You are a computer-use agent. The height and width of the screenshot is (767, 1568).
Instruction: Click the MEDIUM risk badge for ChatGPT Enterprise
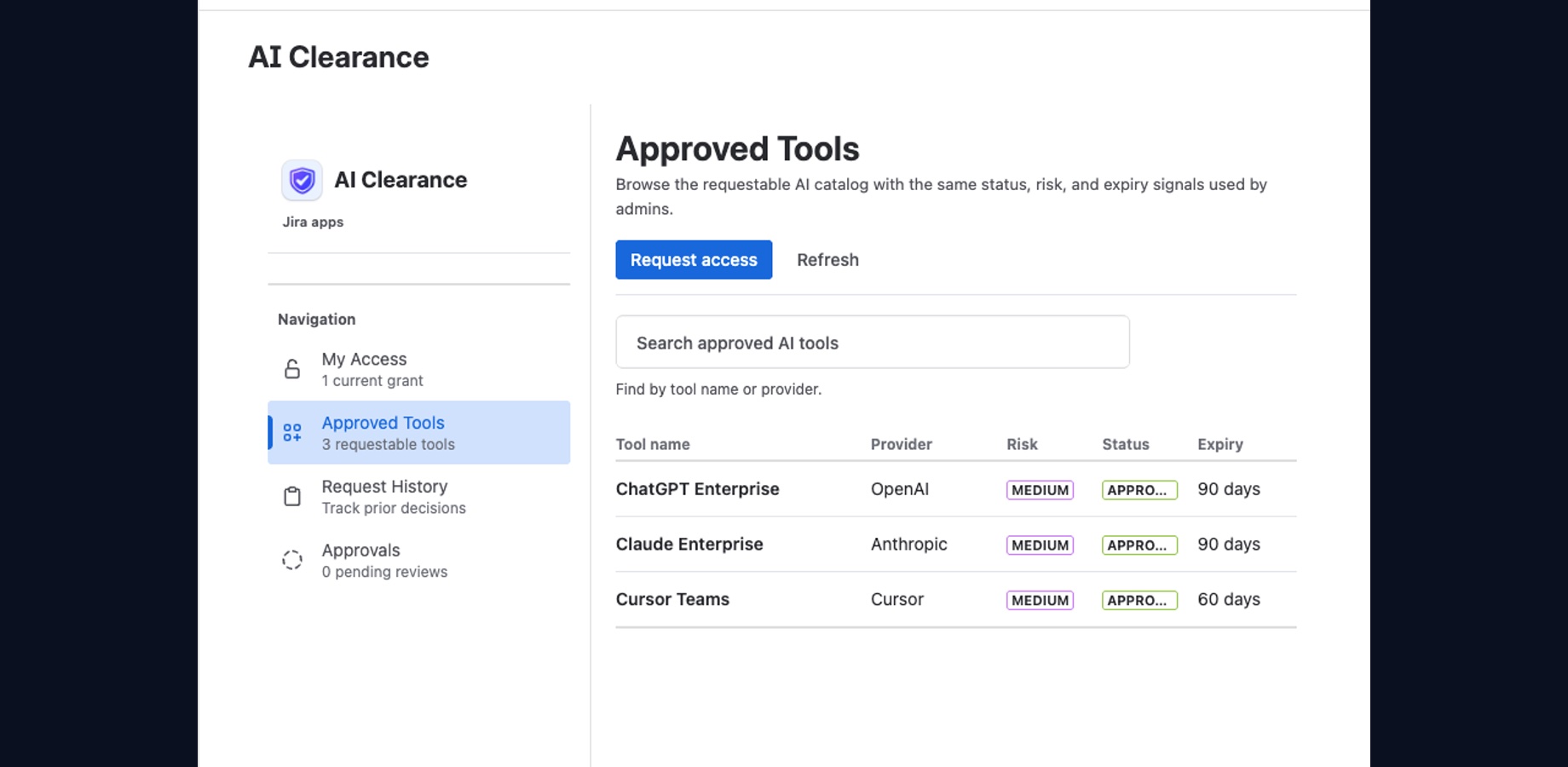tap(1040, 490)
